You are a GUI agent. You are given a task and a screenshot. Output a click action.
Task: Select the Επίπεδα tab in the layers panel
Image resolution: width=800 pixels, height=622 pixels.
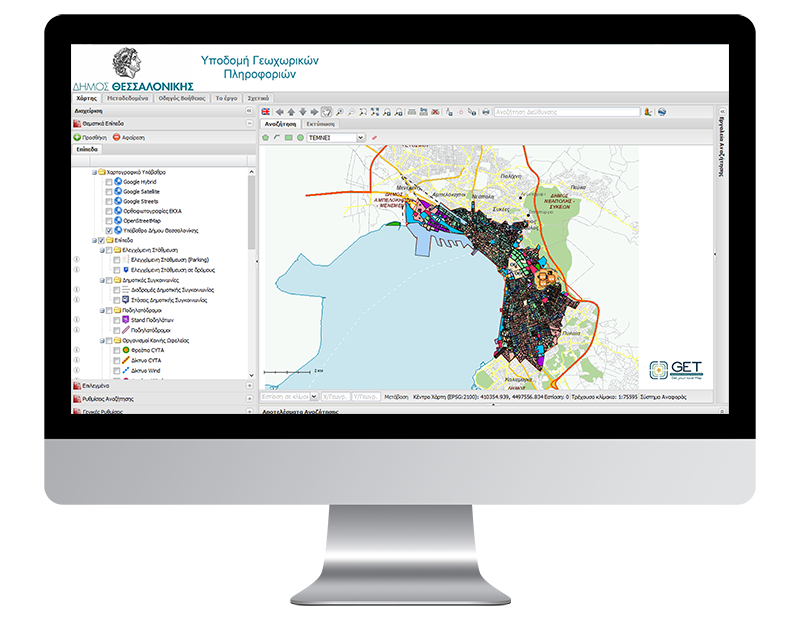click(87, 150)
